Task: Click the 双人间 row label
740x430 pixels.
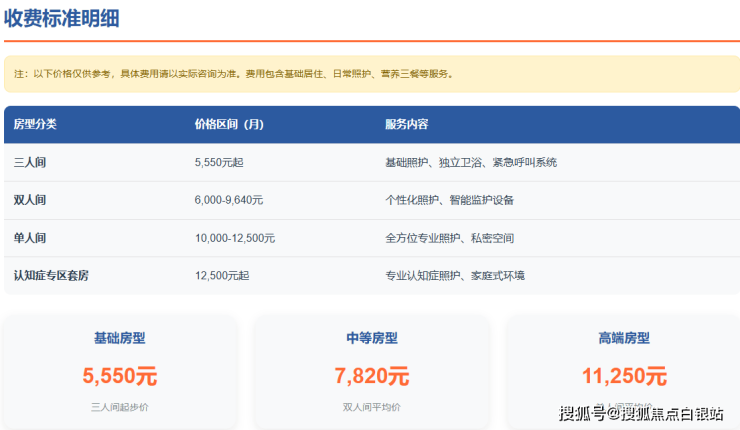Action: [30, 200]
